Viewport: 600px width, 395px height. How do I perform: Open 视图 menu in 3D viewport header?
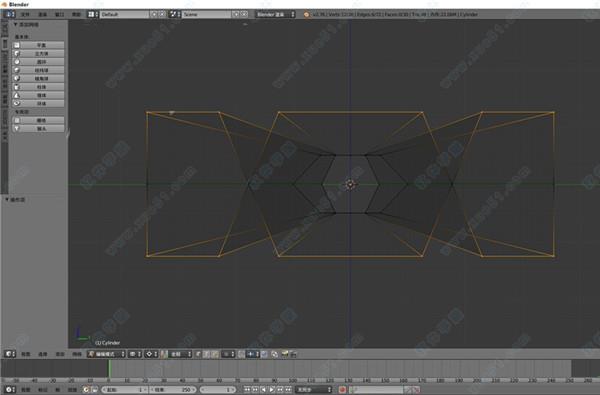(x=26, y=354)
